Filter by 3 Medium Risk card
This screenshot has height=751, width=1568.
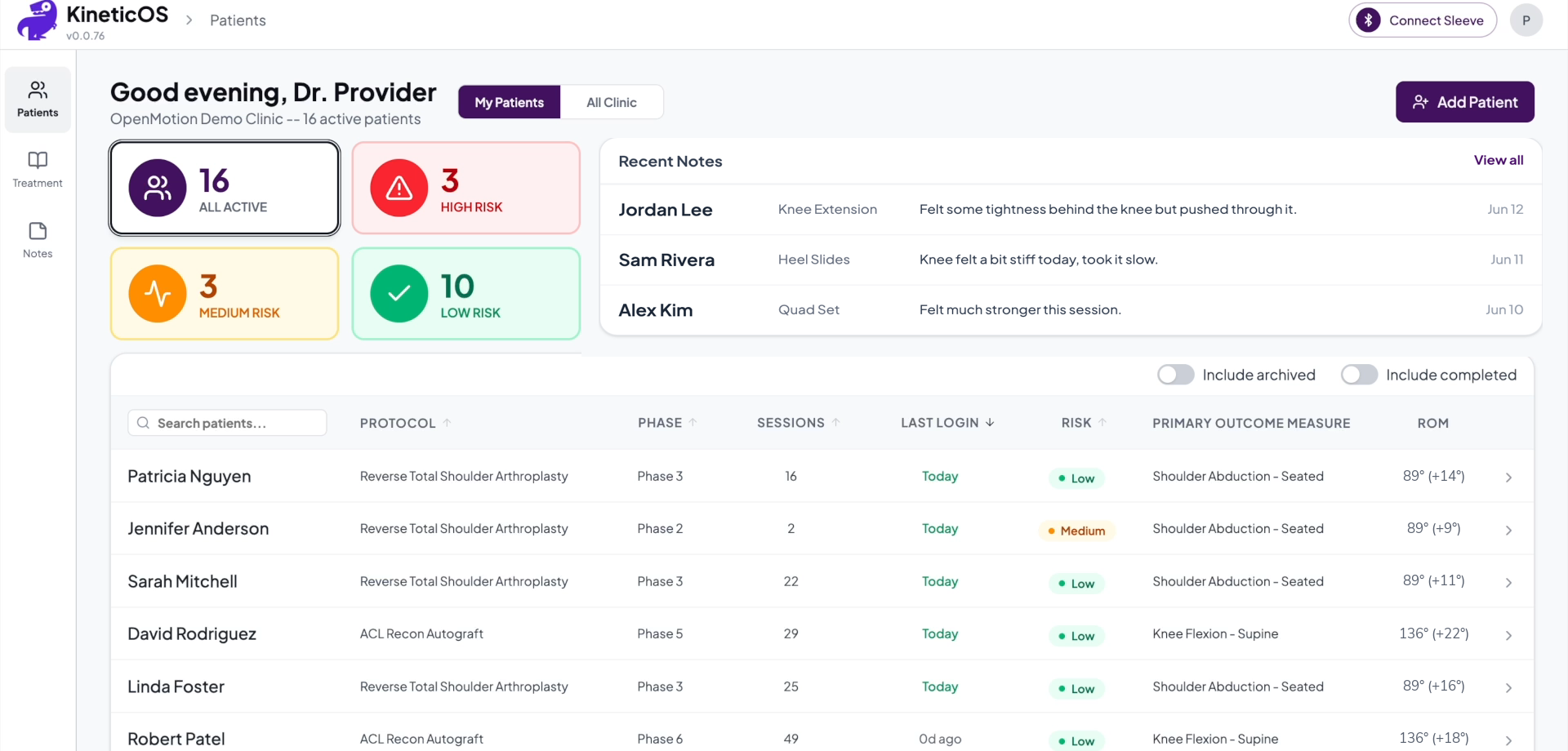[225, 294]
